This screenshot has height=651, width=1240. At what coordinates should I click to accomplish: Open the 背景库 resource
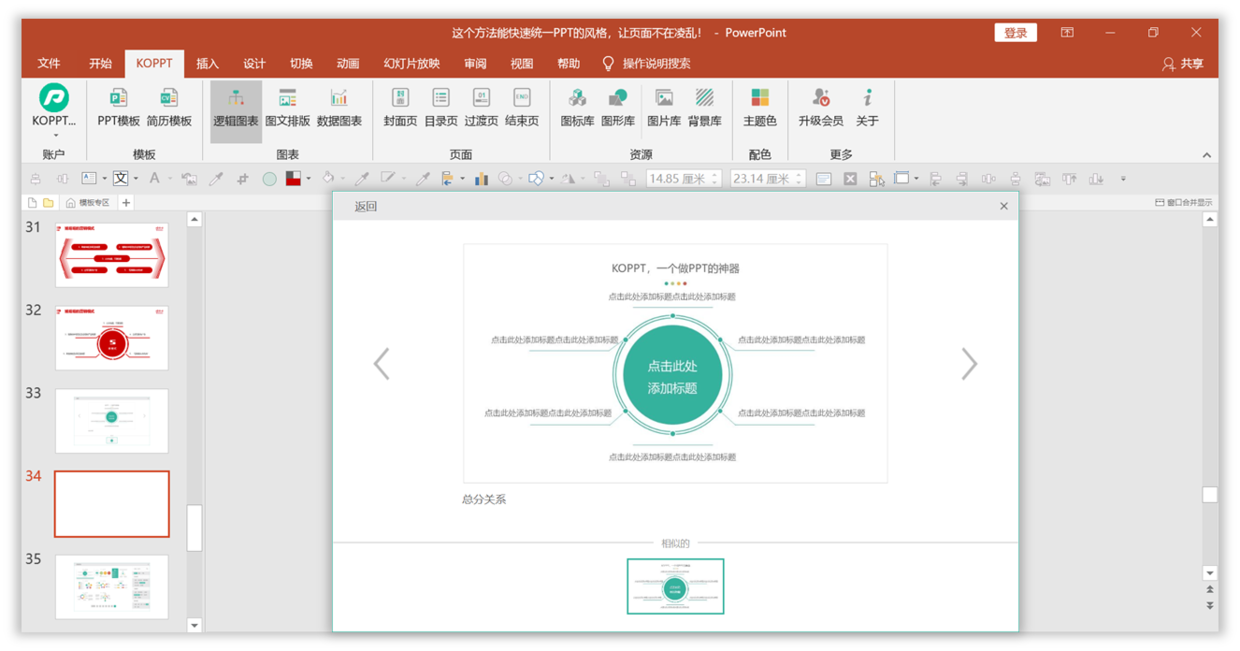pos(705,107)
